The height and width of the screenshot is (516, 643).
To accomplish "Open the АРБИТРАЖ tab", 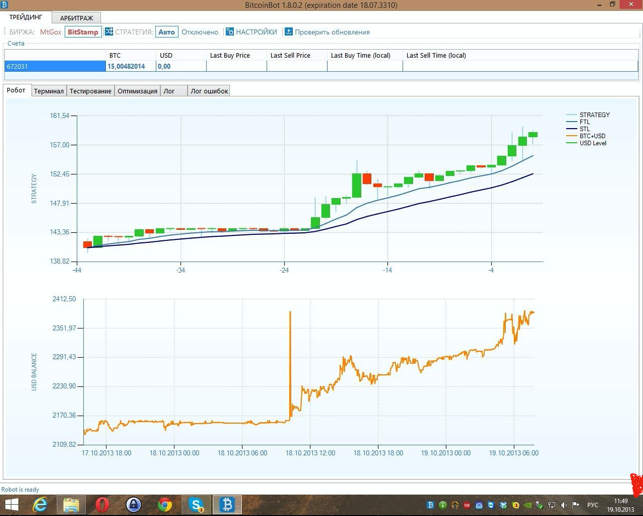I will click(x=76, y=18).
